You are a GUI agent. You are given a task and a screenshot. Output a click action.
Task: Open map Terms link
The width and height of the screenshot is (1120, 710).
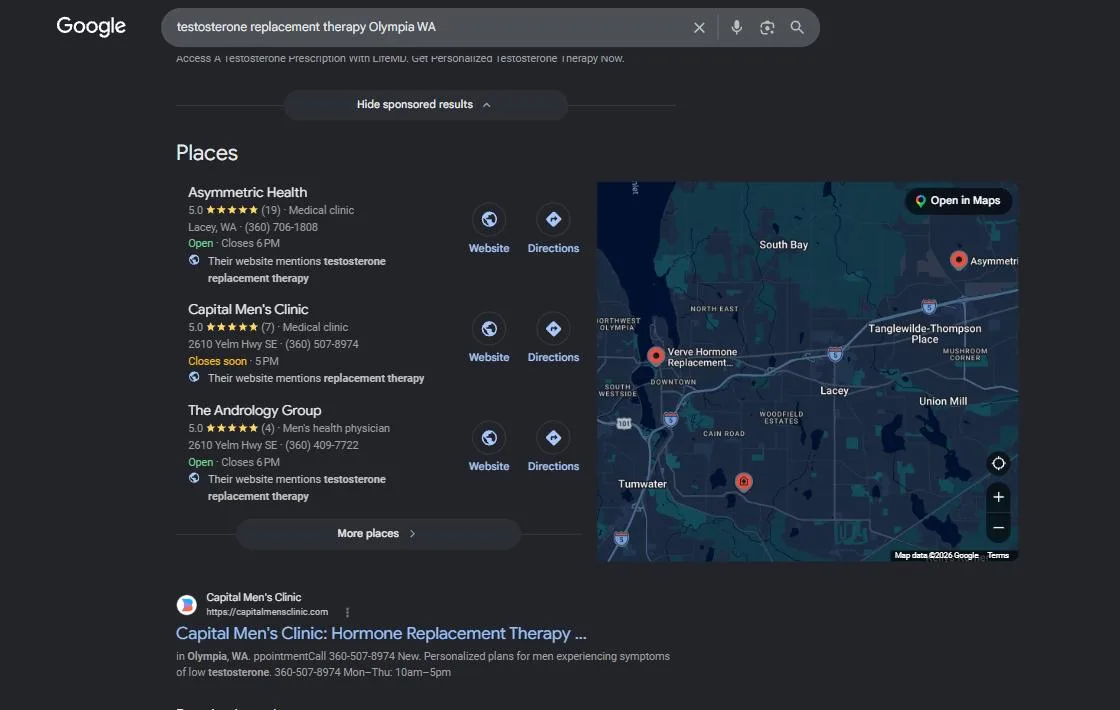[998, 556]
